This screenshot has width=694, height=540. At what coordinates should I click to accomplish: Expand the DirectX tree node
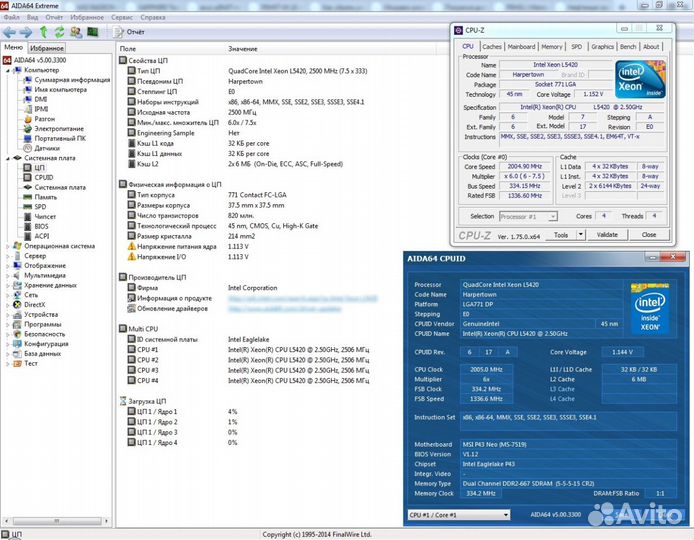(8, 305)
